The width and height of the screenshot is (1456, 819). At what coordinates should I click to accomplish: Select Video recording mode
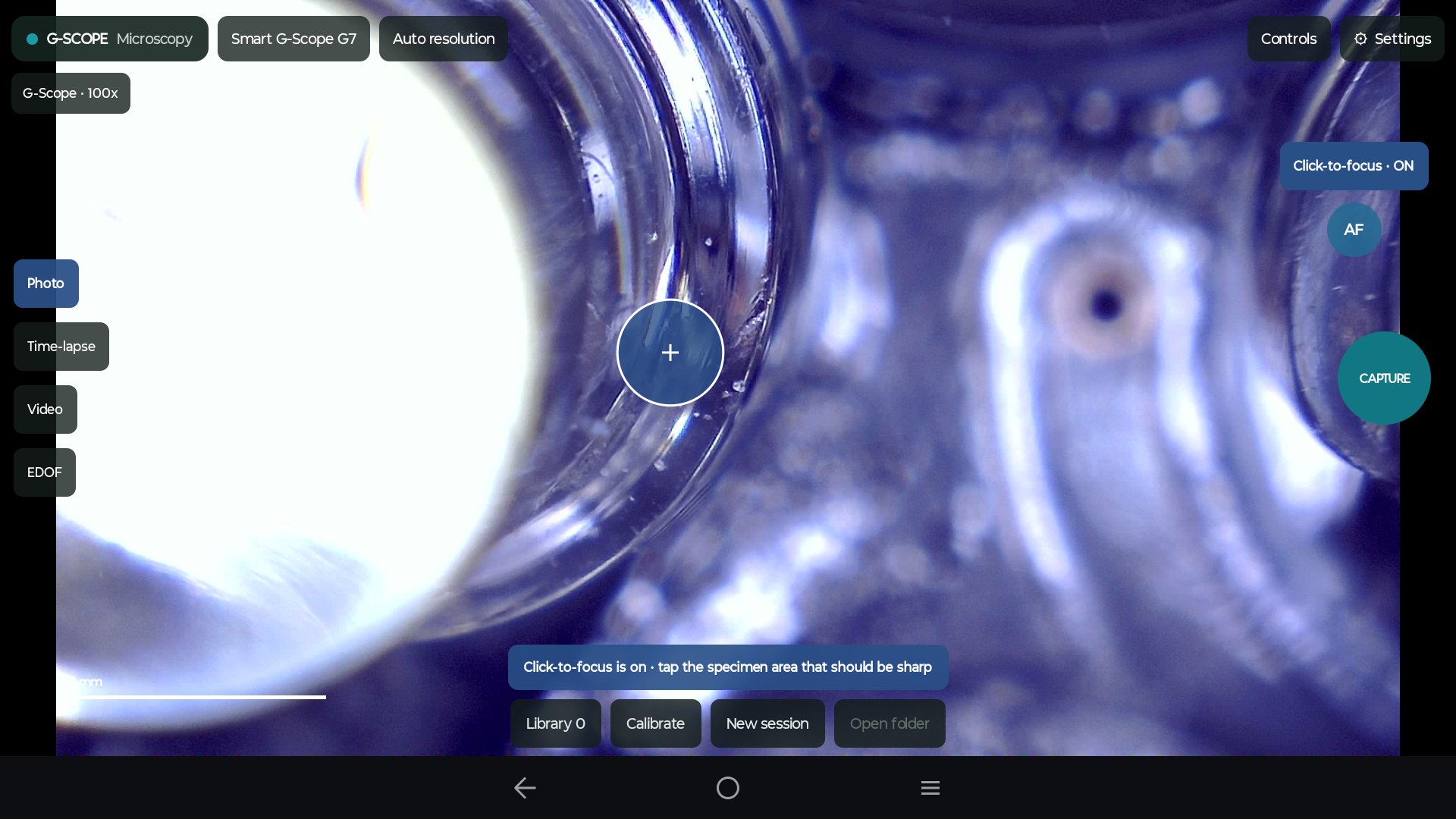[45, 409]
